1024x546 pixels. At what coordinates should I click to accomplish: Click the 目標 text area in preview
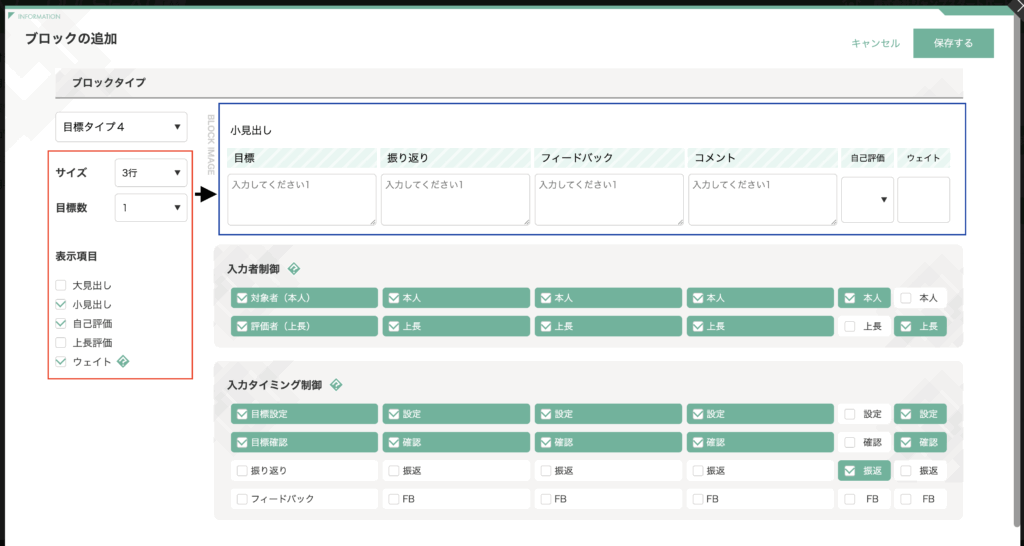pos(302,199)
